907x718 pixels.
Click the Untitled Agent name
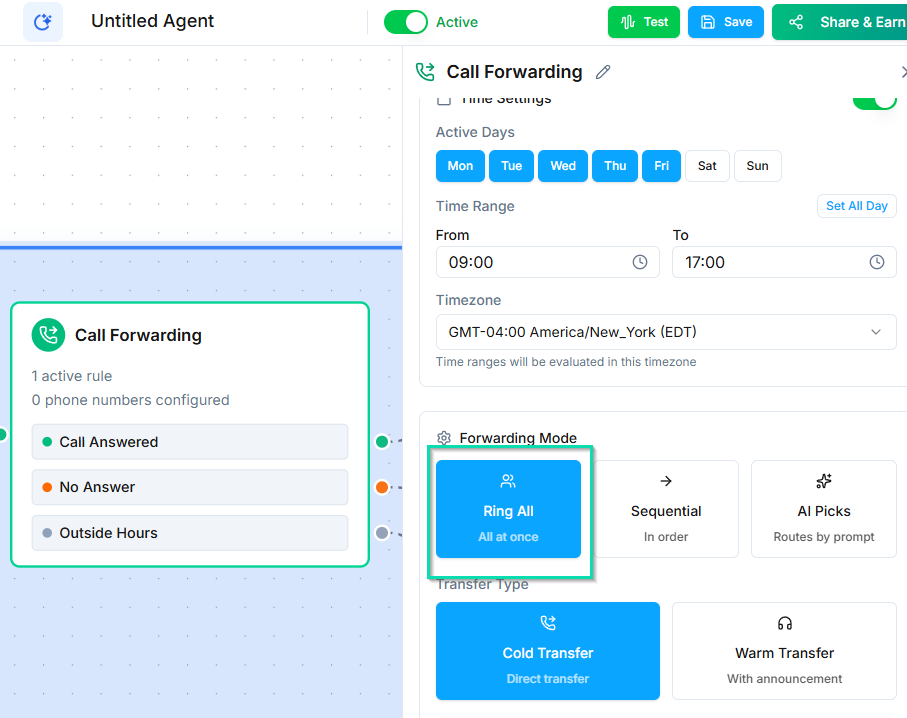click(152, 21)
